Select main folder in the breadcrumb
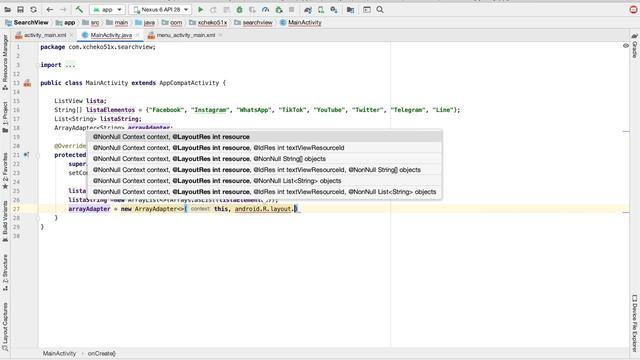The height and width of the screenshot is (360, 640). [x=117, y=22]
